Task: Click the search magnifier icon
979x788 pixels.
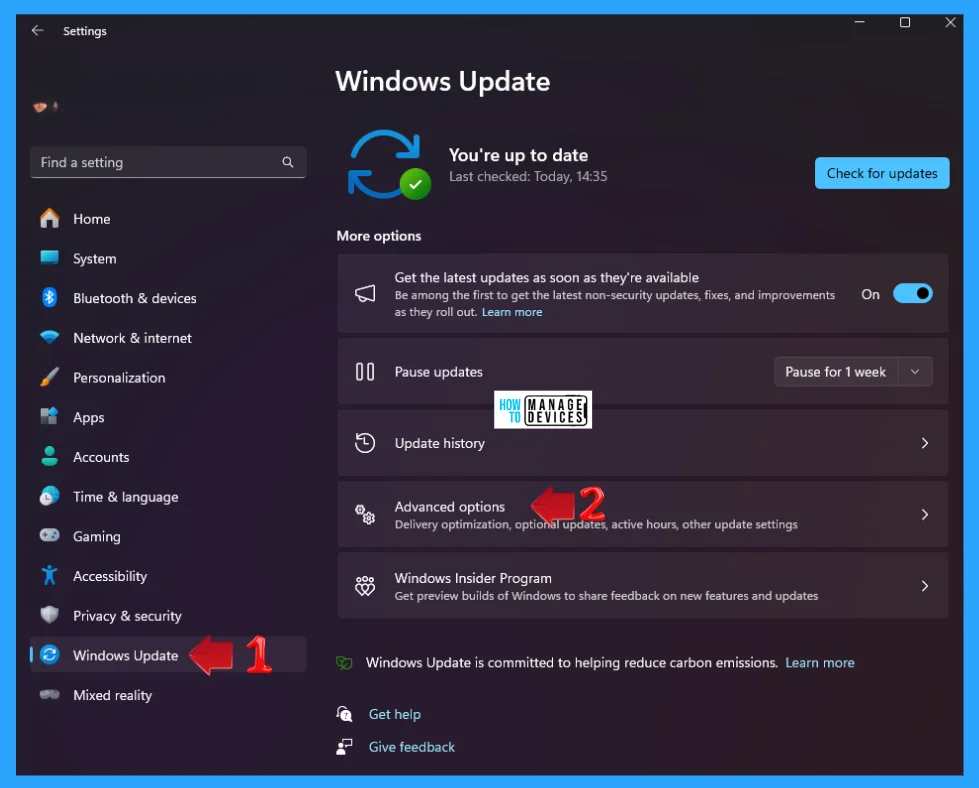Action: (287, 162)
